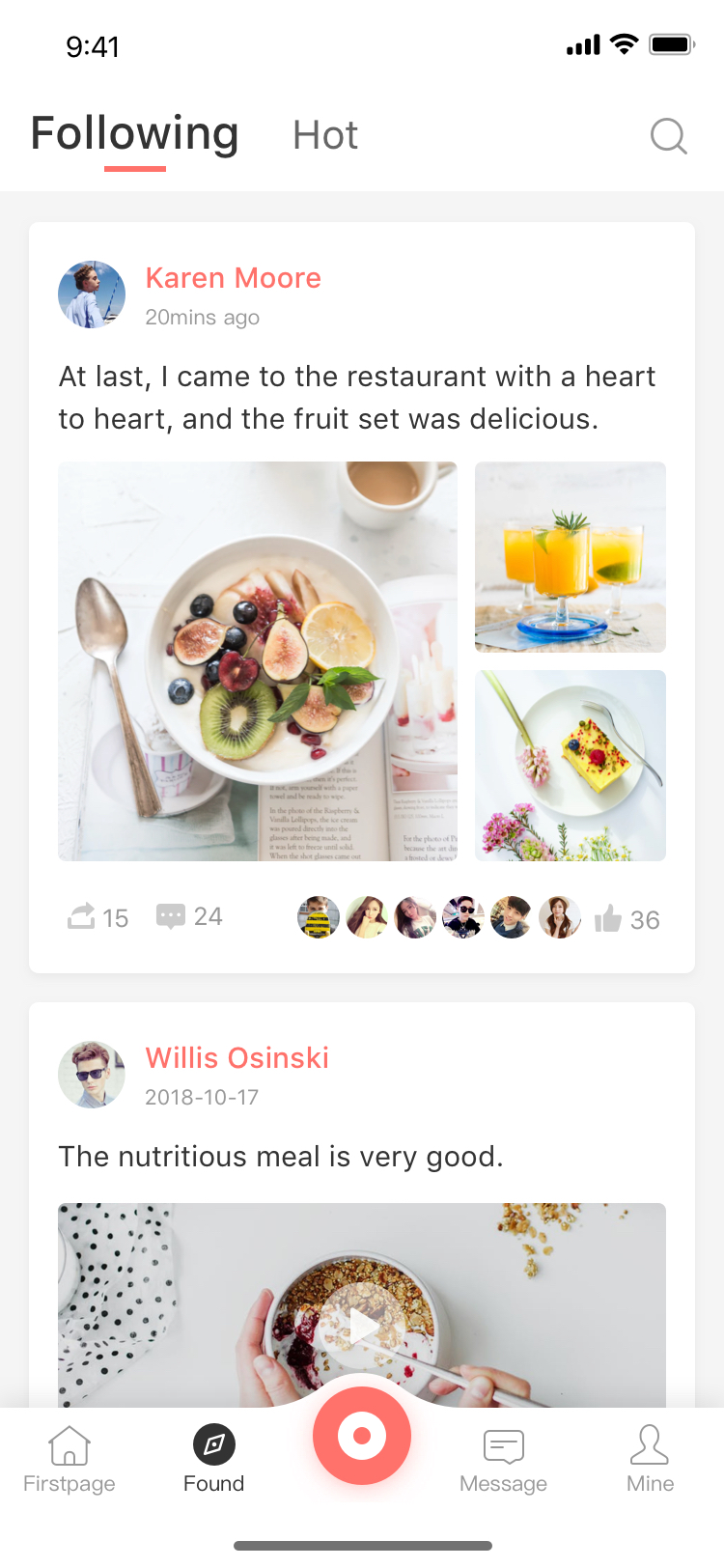Play the nutritious meal video

pyautogui.click(x=362, y=1326)
